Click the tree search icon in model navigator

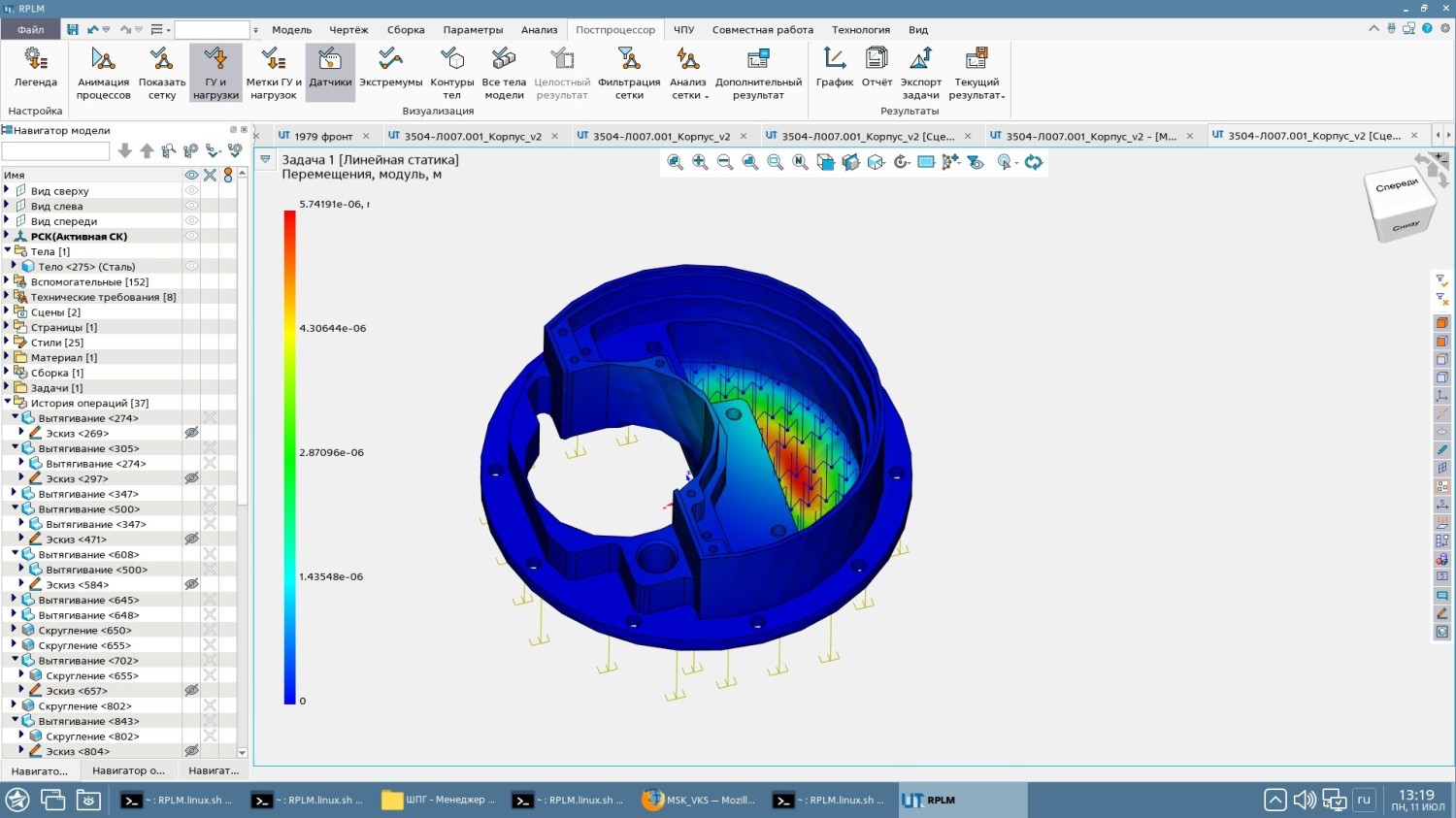(169, 151)
